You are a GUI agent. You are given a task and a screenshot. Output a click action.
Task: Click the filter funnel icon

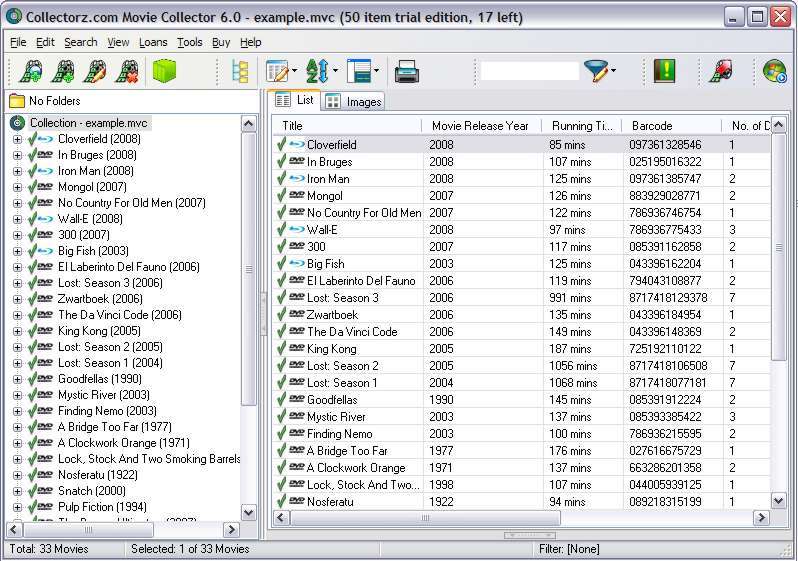[x=596, y=71]
